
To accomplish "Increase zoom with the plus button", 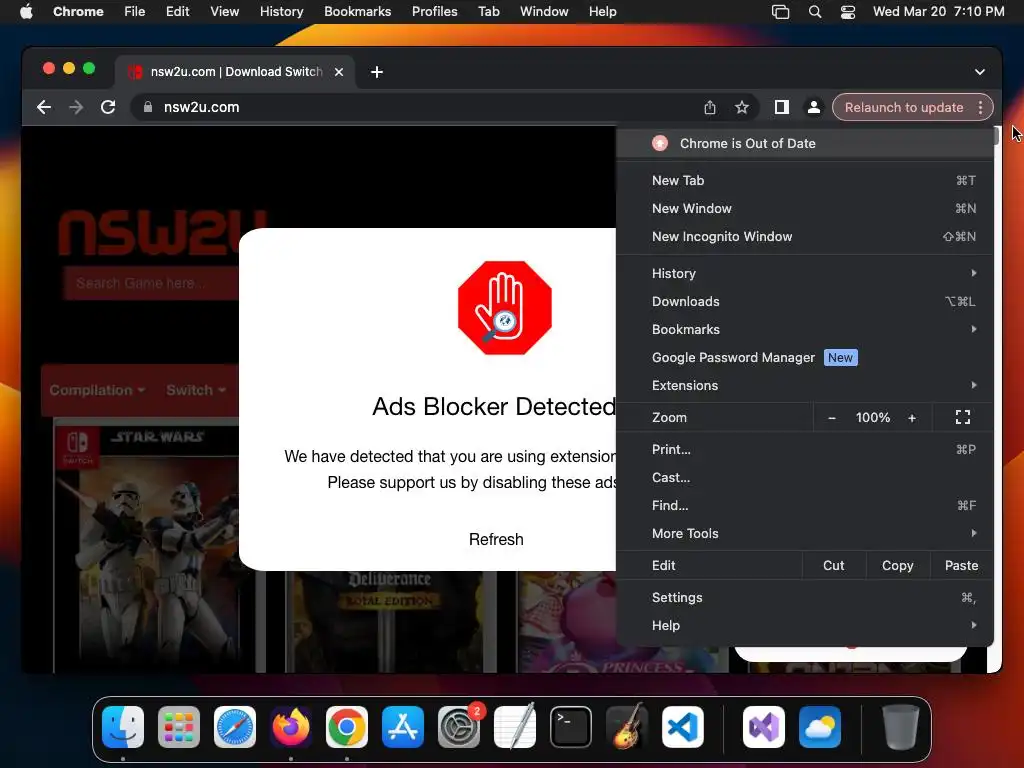I will tap(912, 418).
